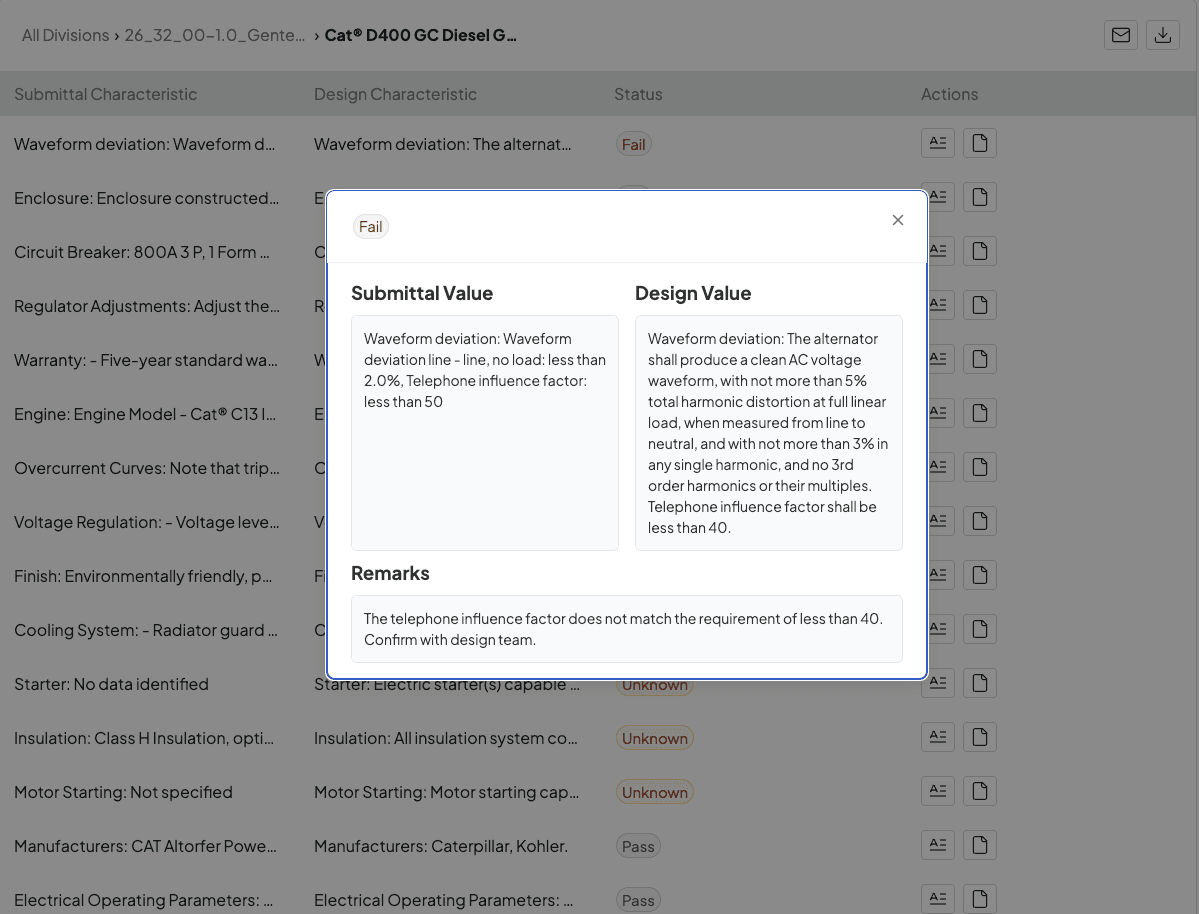Open text details icon for Waveform deviation row
The image size is (1199, 914).
[x=937, y=143]
